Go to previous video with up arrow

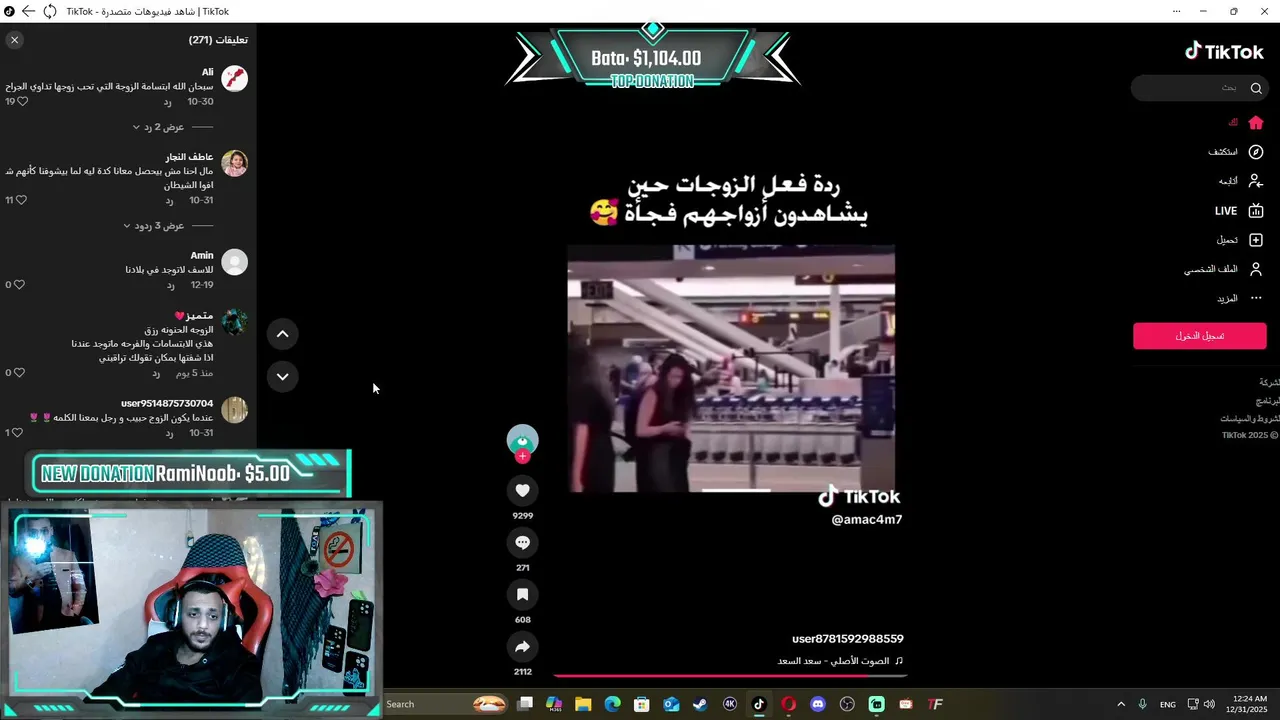coord(282,334)
